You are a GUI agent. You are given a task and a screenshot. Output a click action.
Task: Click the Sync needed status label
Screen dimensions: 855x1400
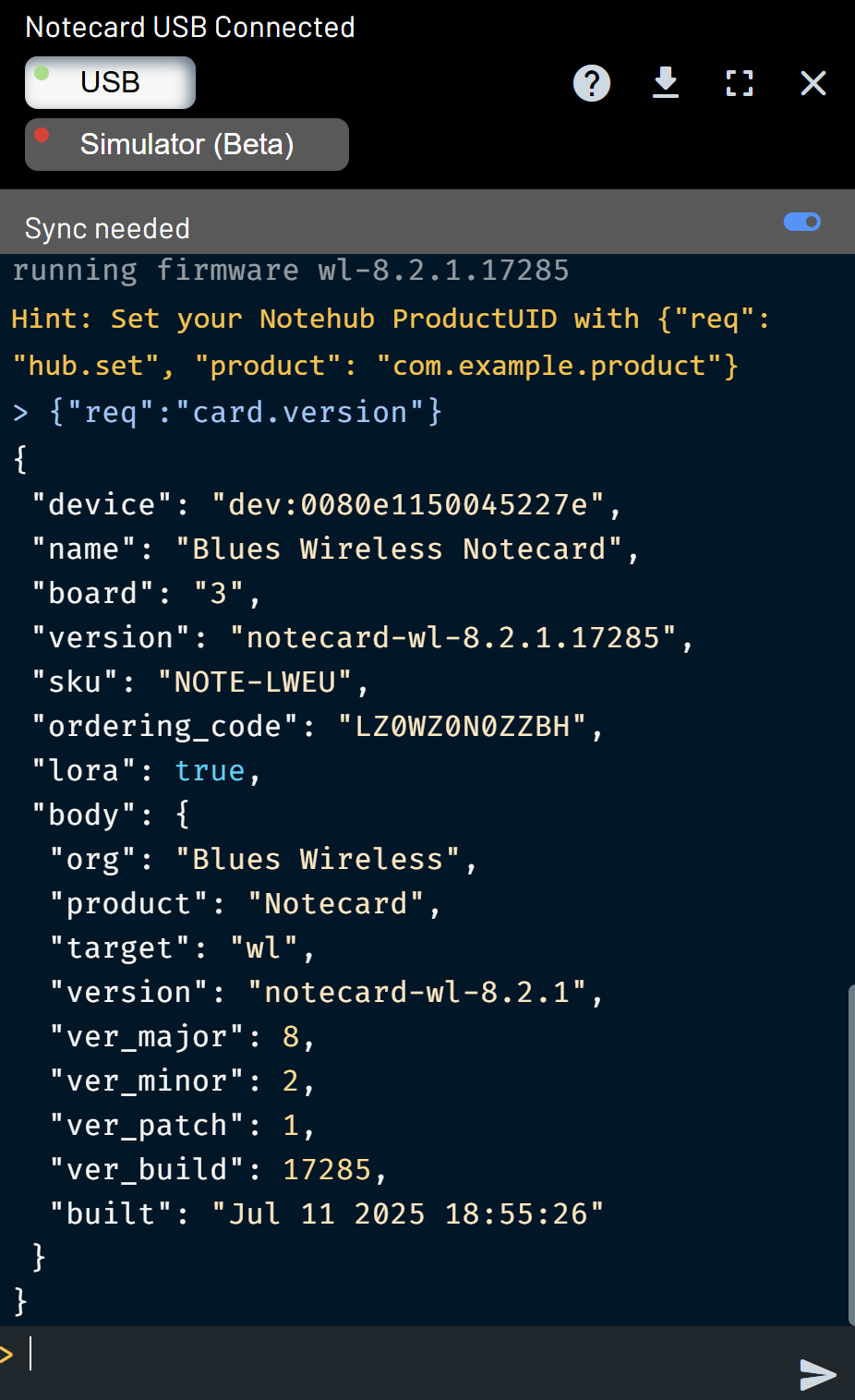(107, 228)
